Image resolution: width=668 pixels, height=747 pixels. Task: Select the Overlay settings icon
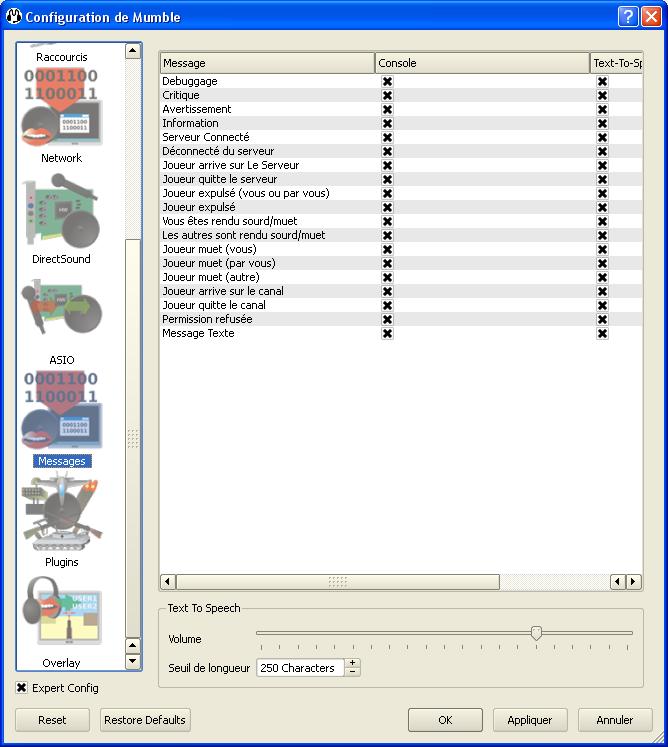(61, 617)
